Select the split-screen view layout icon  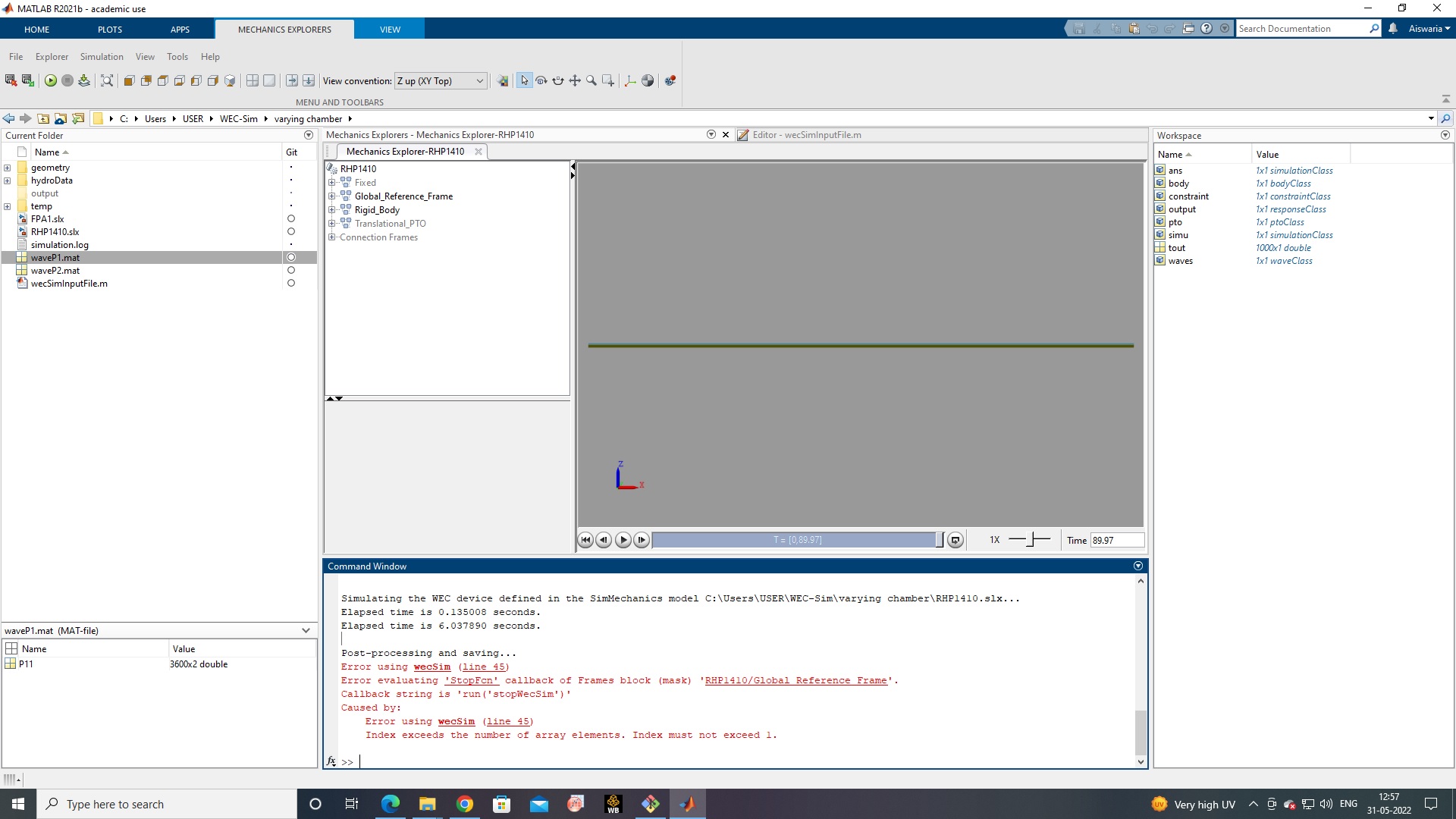253,80
